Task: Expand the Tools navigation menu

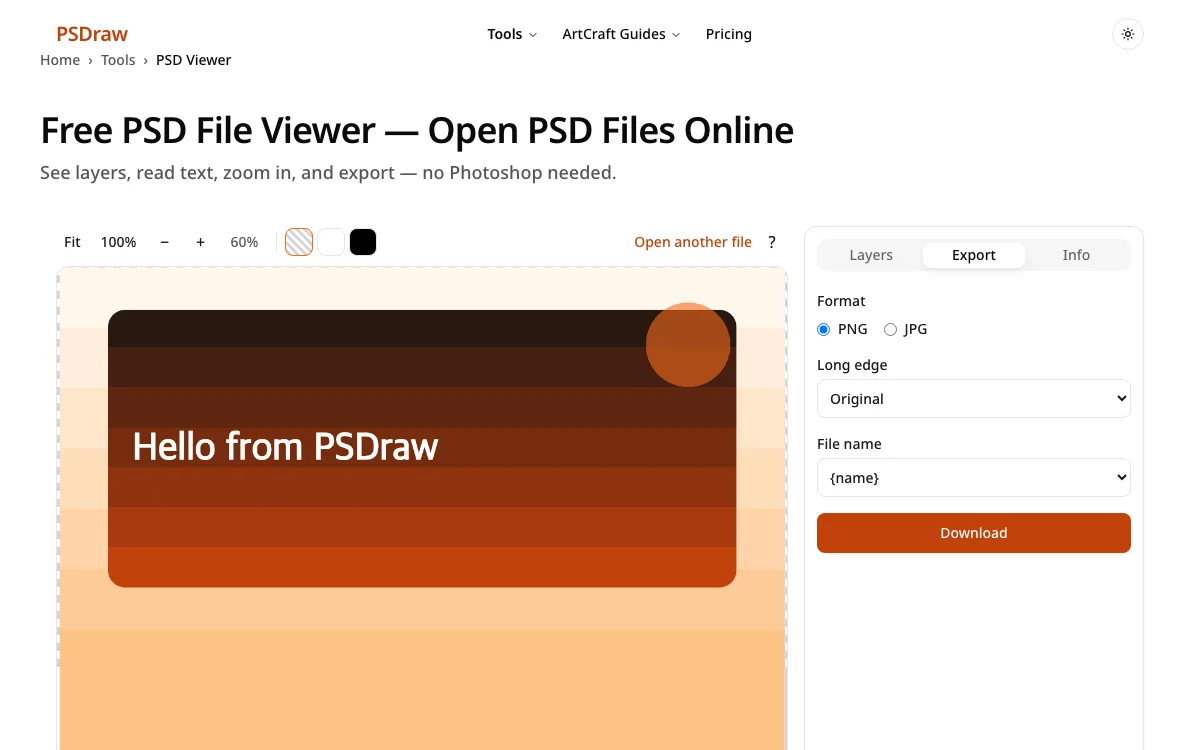Action: (x=512, y=34)
